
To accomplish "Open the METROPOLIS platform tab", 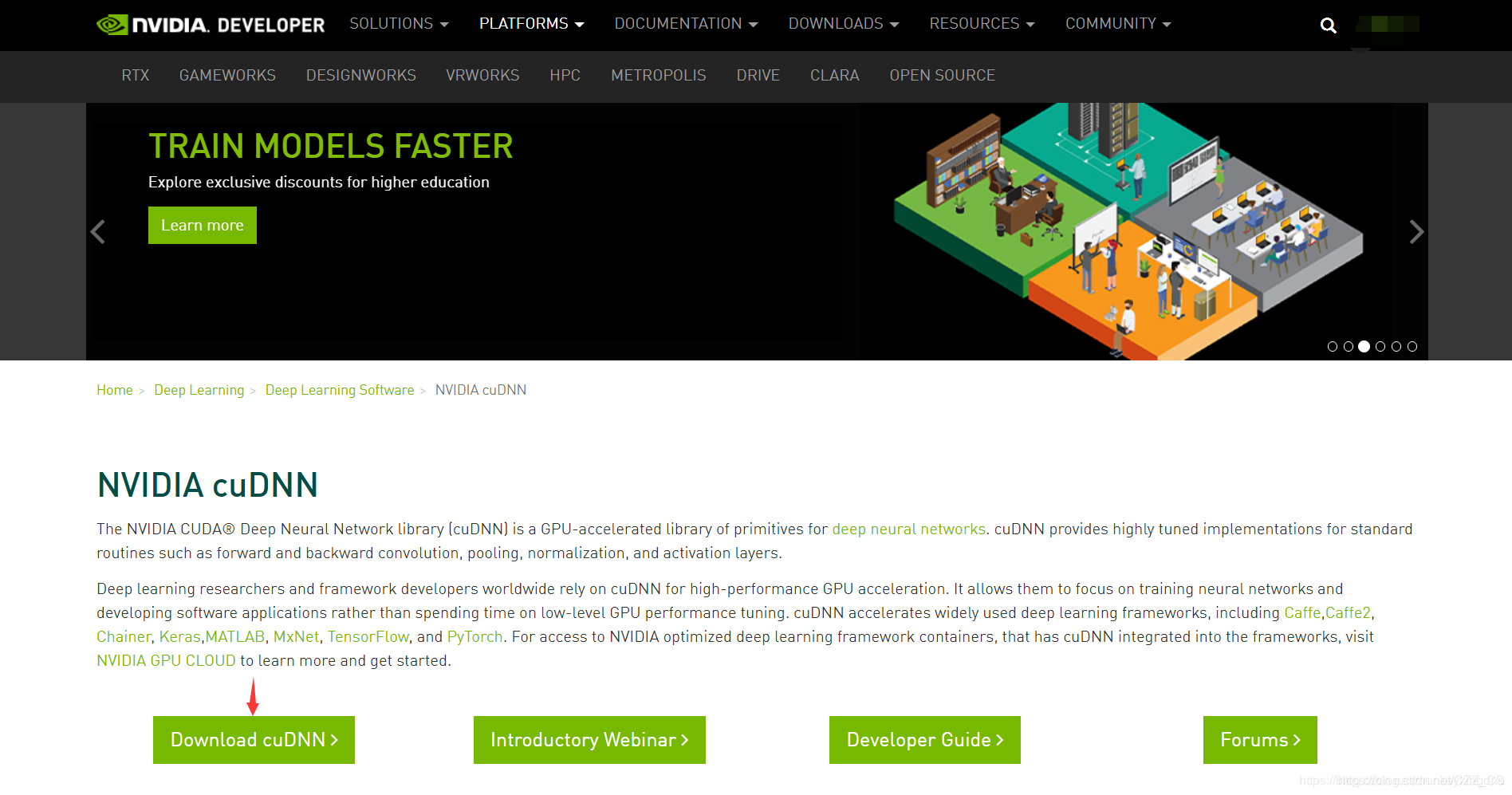I will coord(659,75).
